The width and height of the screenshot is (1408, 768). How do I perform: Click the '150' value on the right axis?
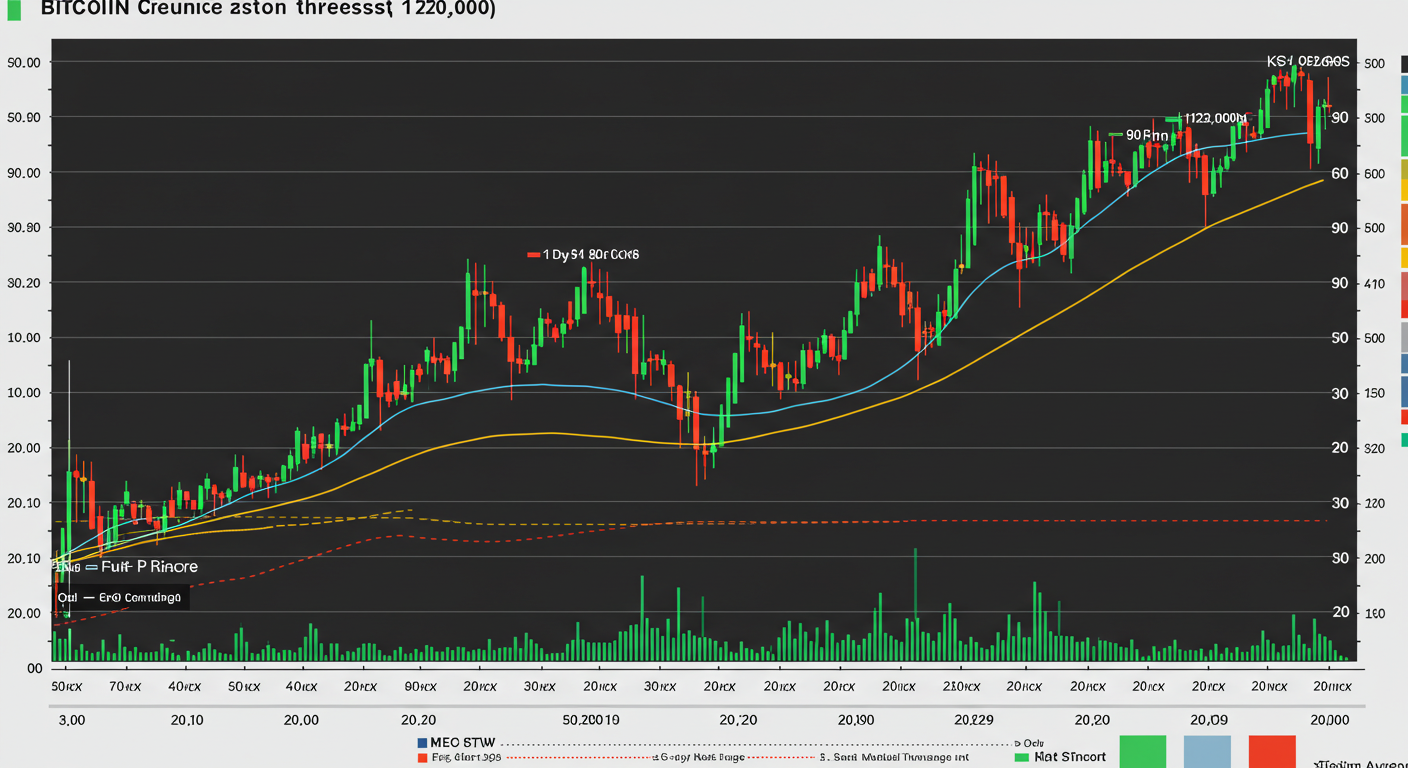point(1374,394)
